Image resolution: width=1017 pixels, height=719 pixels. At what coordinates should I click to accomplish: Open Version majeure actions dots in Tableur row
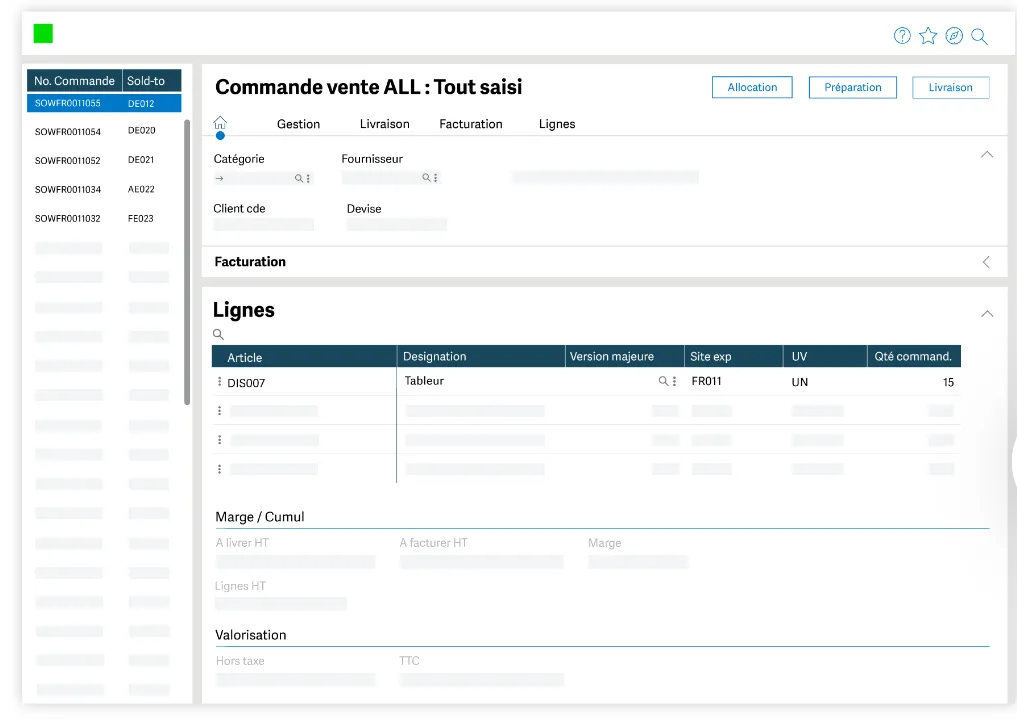pos(675,381)
